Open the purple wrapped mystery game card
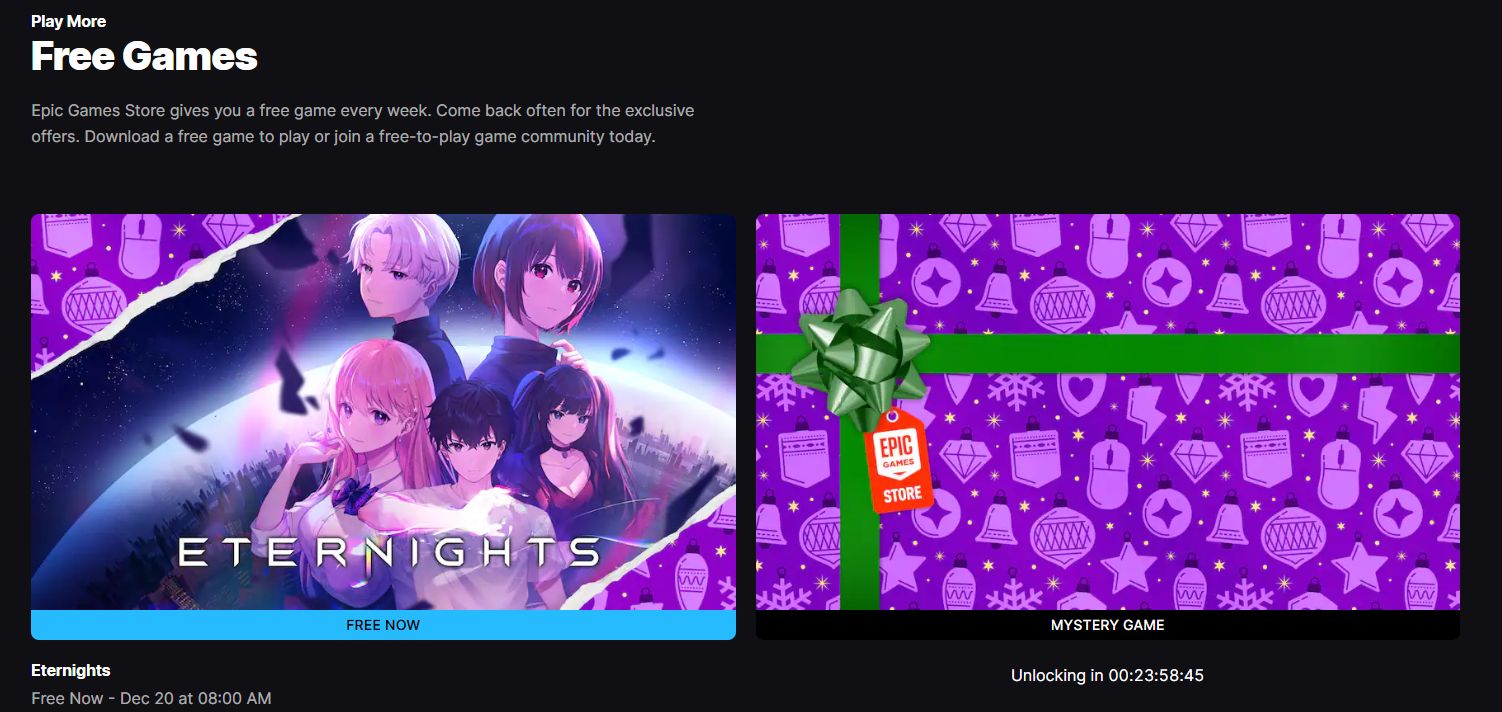The height and width of the screenshot is (712, 1502). point(1107,412)
